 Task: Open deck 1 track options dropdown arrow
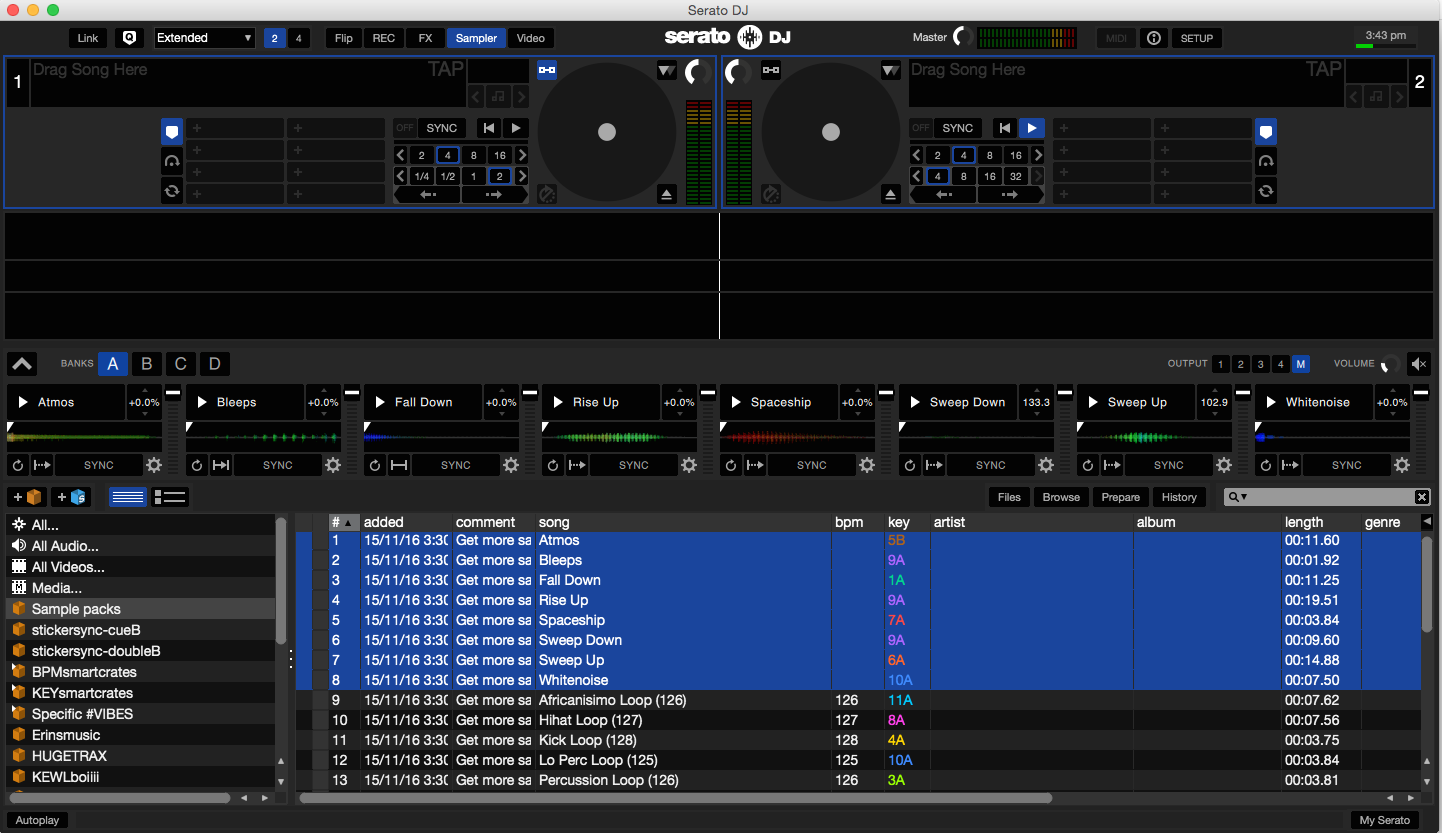666,70
